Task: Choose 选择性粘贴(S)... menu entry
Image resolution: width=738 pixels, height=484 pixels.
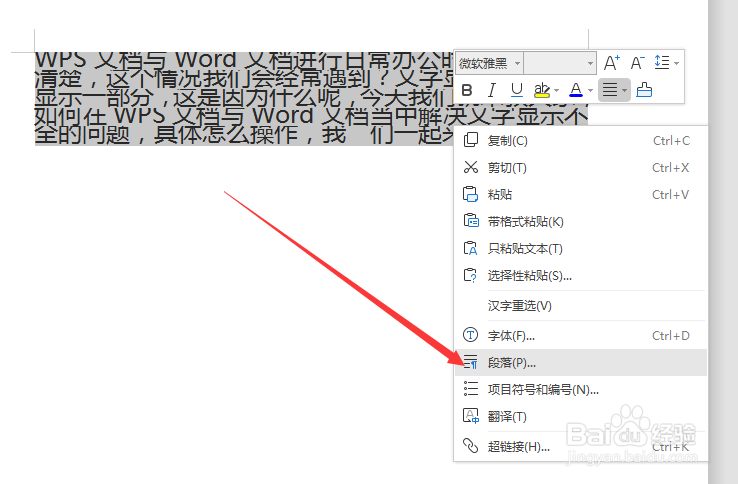Action: (580, 275)
